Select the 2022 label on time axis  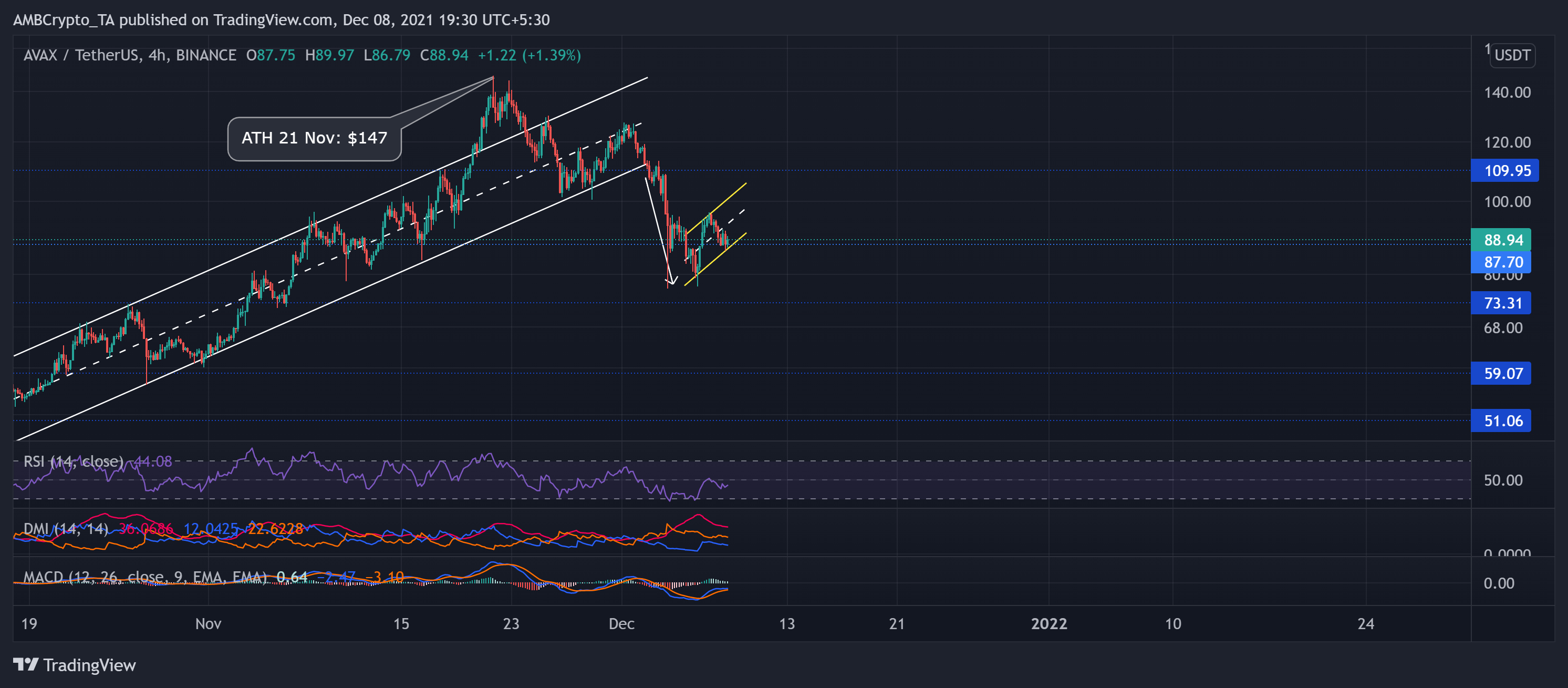(x=1049, y=623)
